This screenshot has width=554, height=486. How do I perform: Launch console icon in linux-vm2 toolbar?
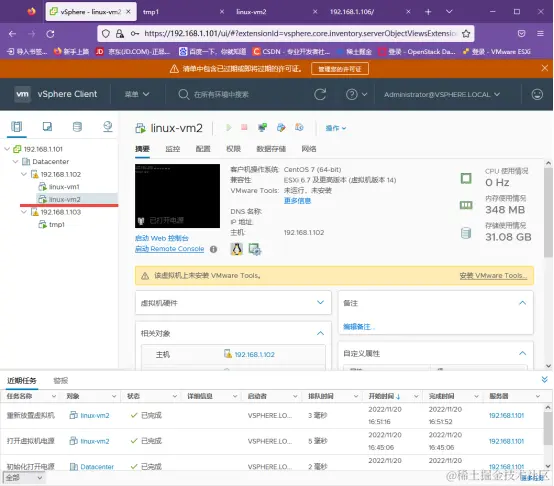tap(263, 127)
